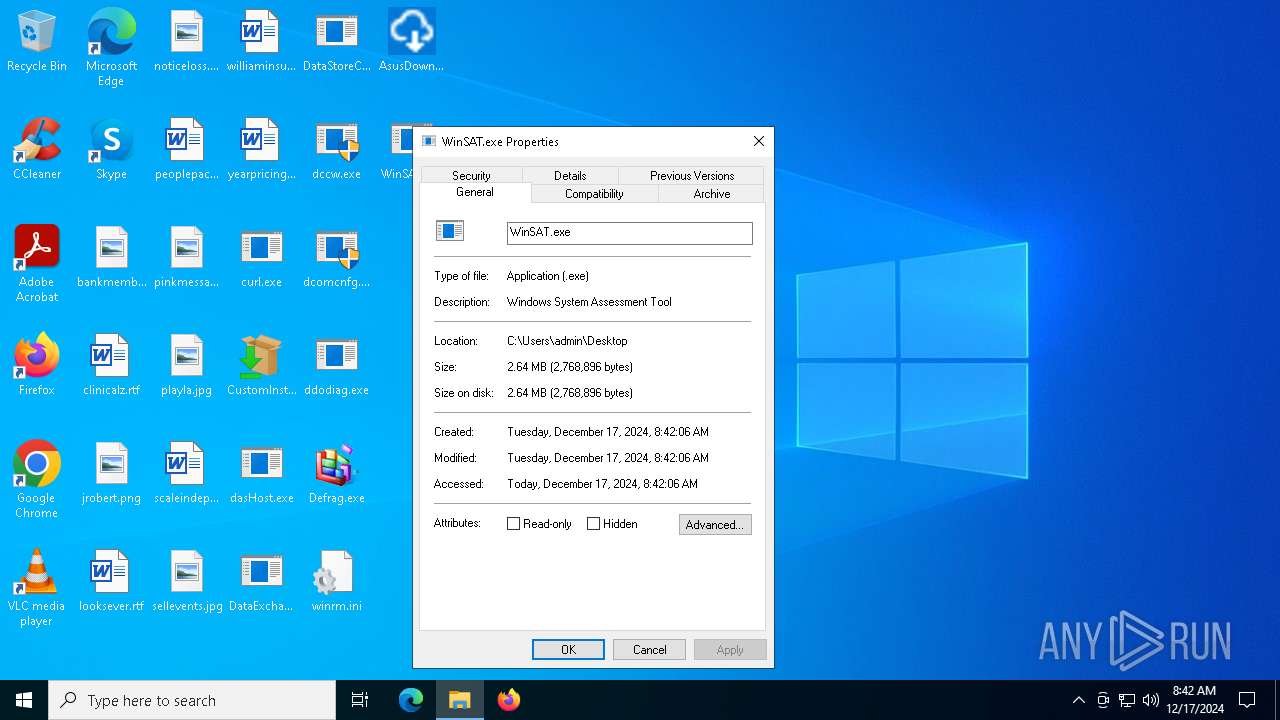Open the volume control tray icon
The height and width of the screenshot is (720, 1280).
coord(1151,700)
